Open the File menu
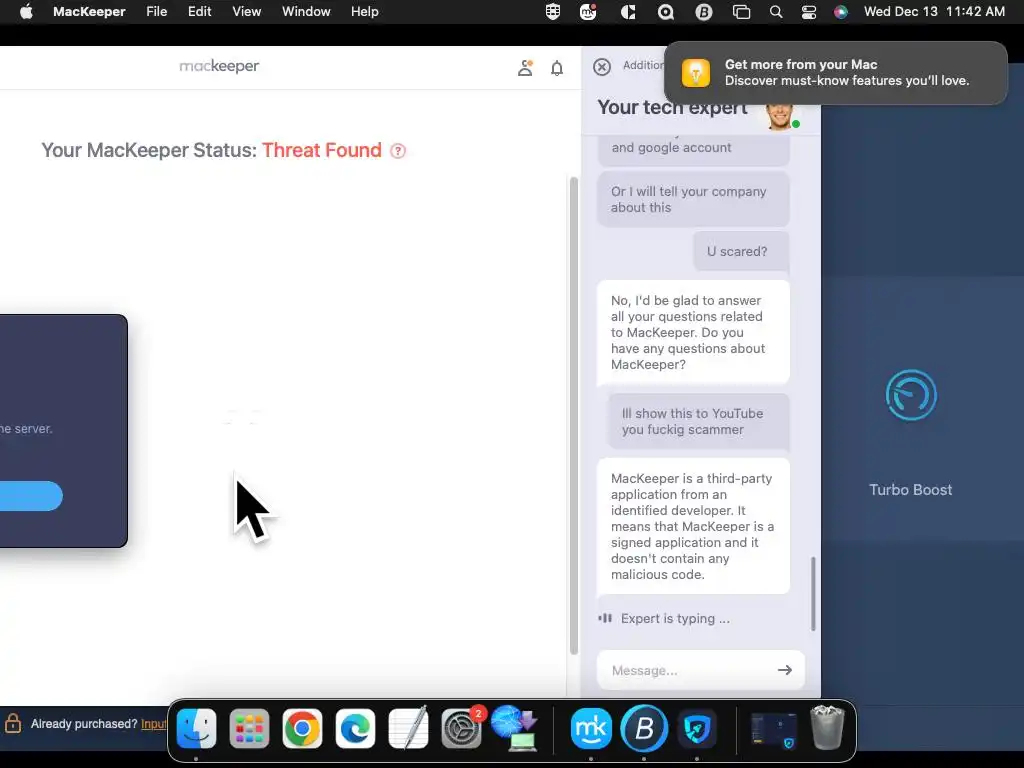Image resolution: width=1024 pixels, height=768 pixels. pyautogui.click(x=157, y=12)
